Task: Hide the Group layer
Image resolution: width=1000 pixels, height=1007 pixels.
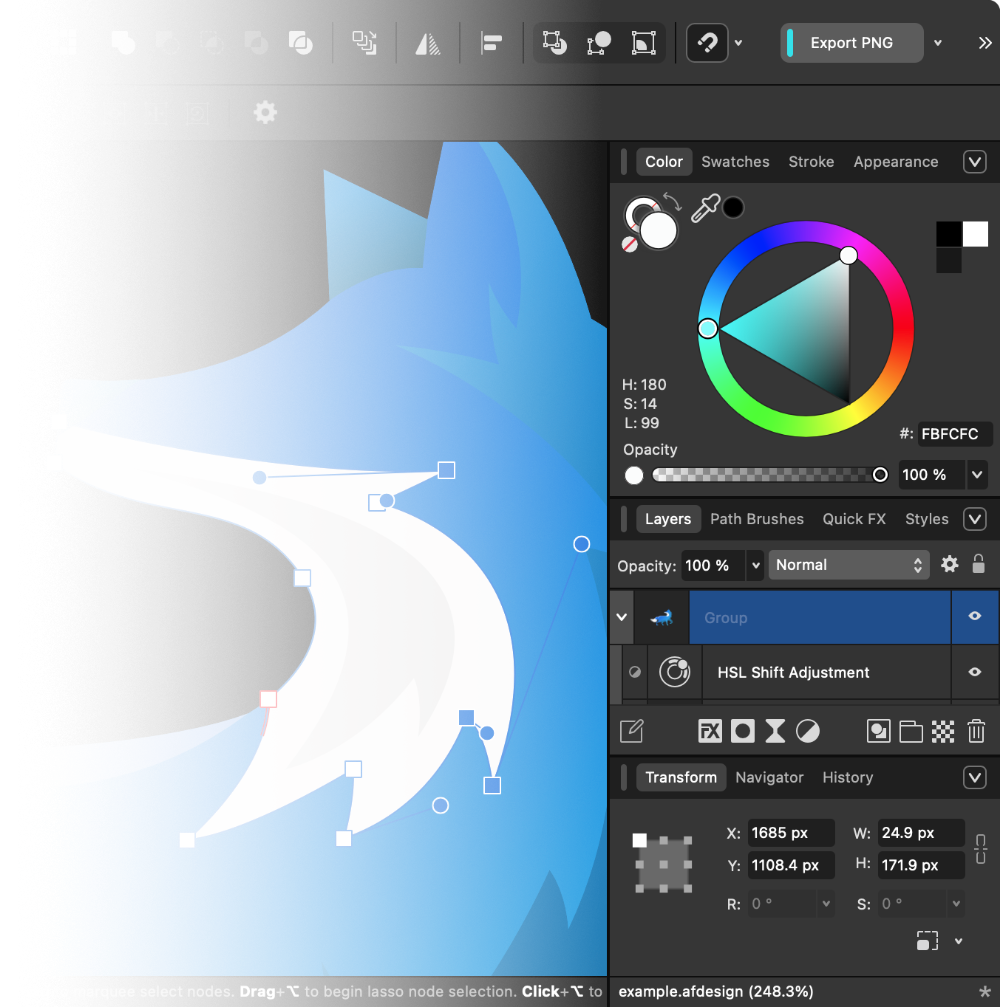Action: pyautogui.click(x=974, y=617)
